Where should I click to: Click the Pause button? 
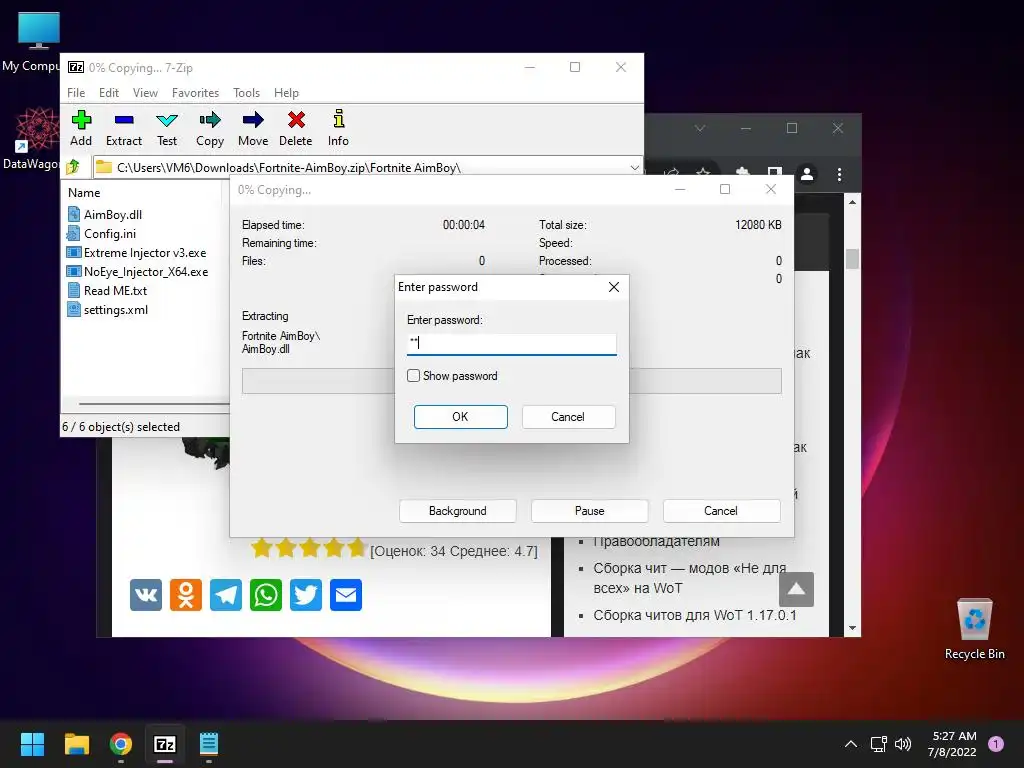coord(589,511)
